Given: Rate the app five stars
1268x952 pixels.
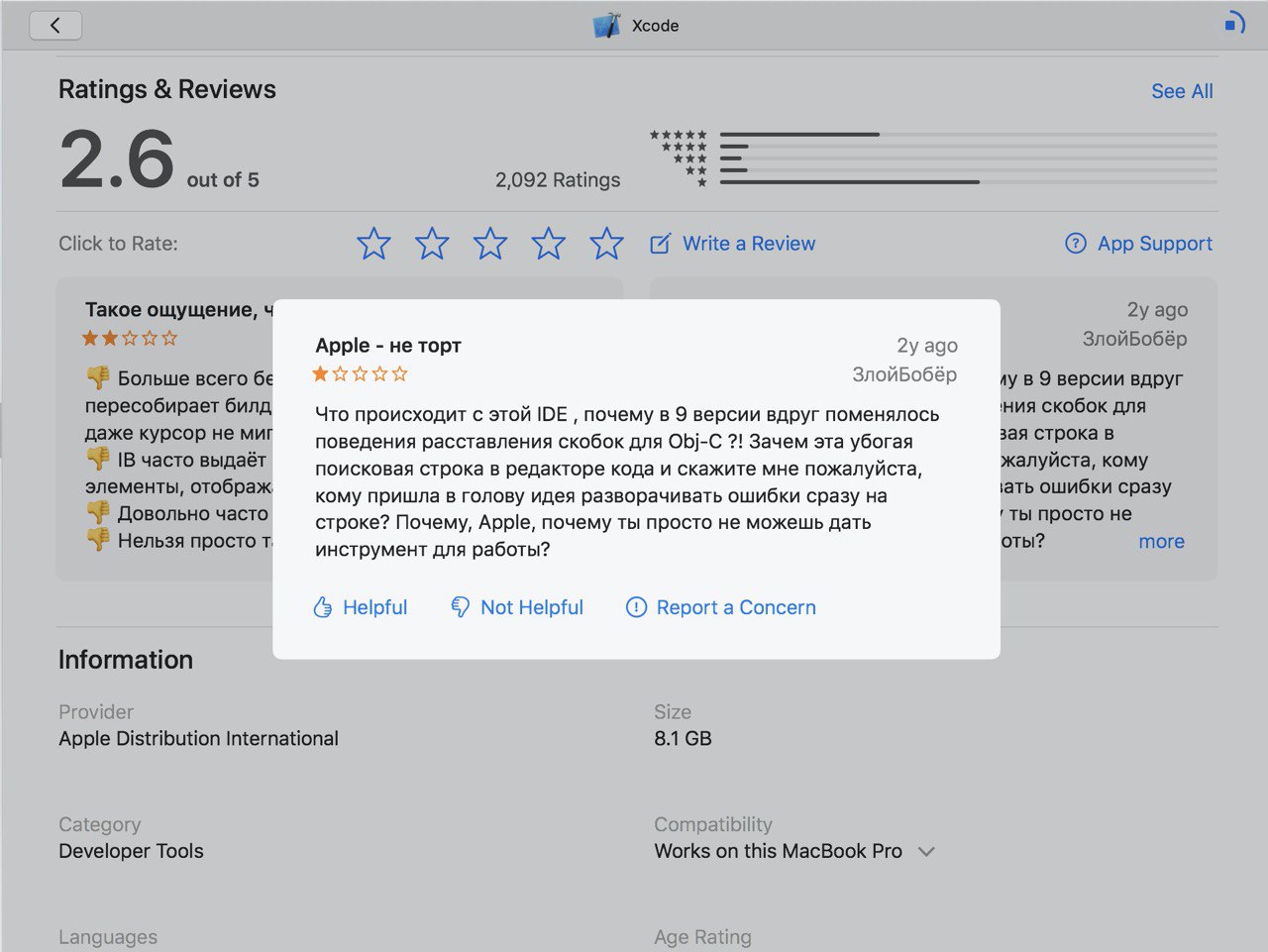Looking at the screenshot, I should coord(607,244).
